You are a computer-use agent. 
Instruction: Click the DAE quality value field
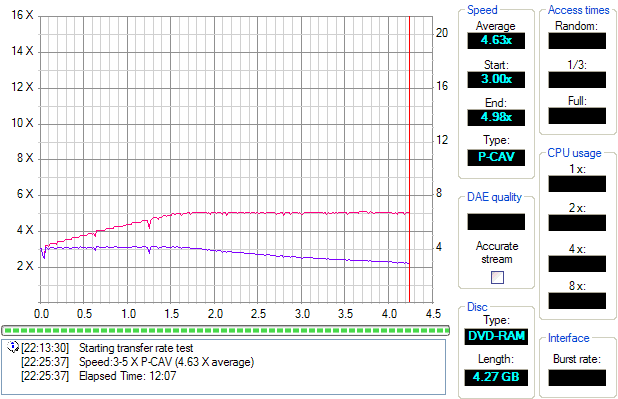[x=496, y=222]
